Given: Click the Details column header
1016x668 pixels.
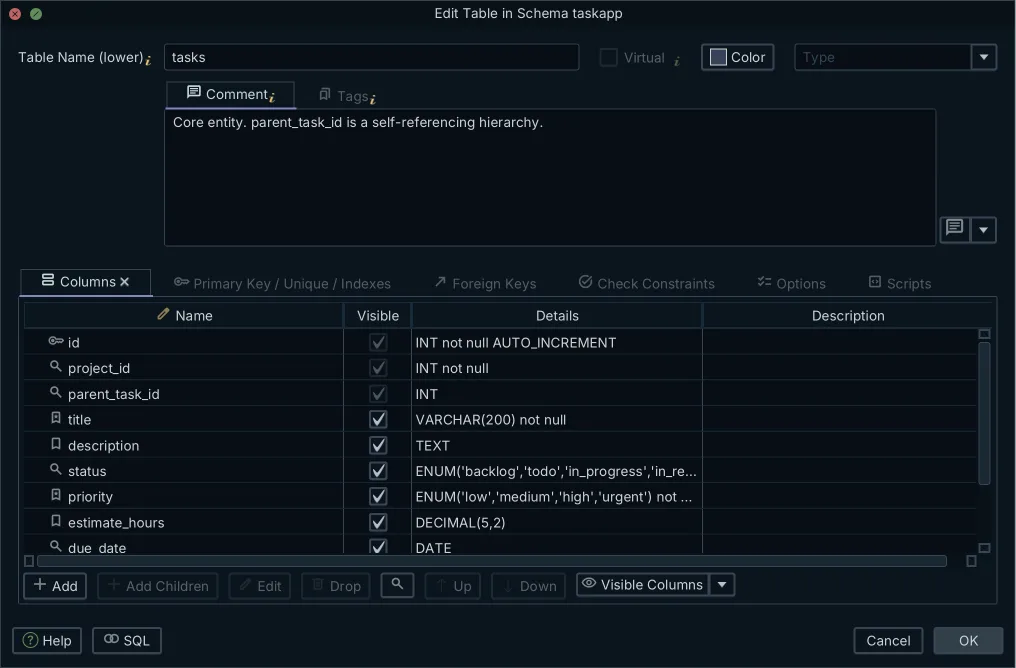Looking at the screenshot, I should [x=557, y=316].
